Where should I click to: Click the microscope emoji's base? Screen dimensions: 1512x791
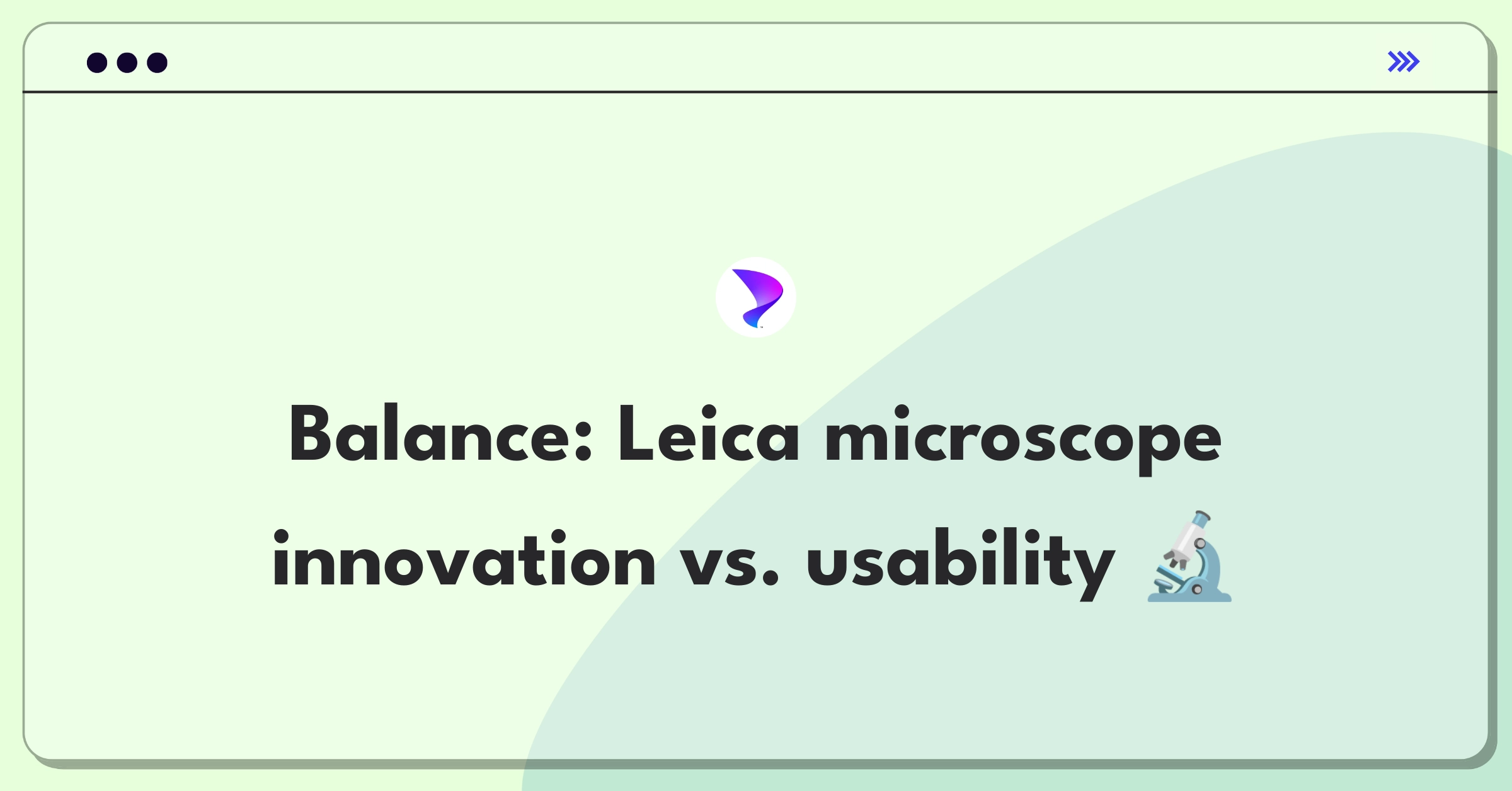click(1189, 595)
